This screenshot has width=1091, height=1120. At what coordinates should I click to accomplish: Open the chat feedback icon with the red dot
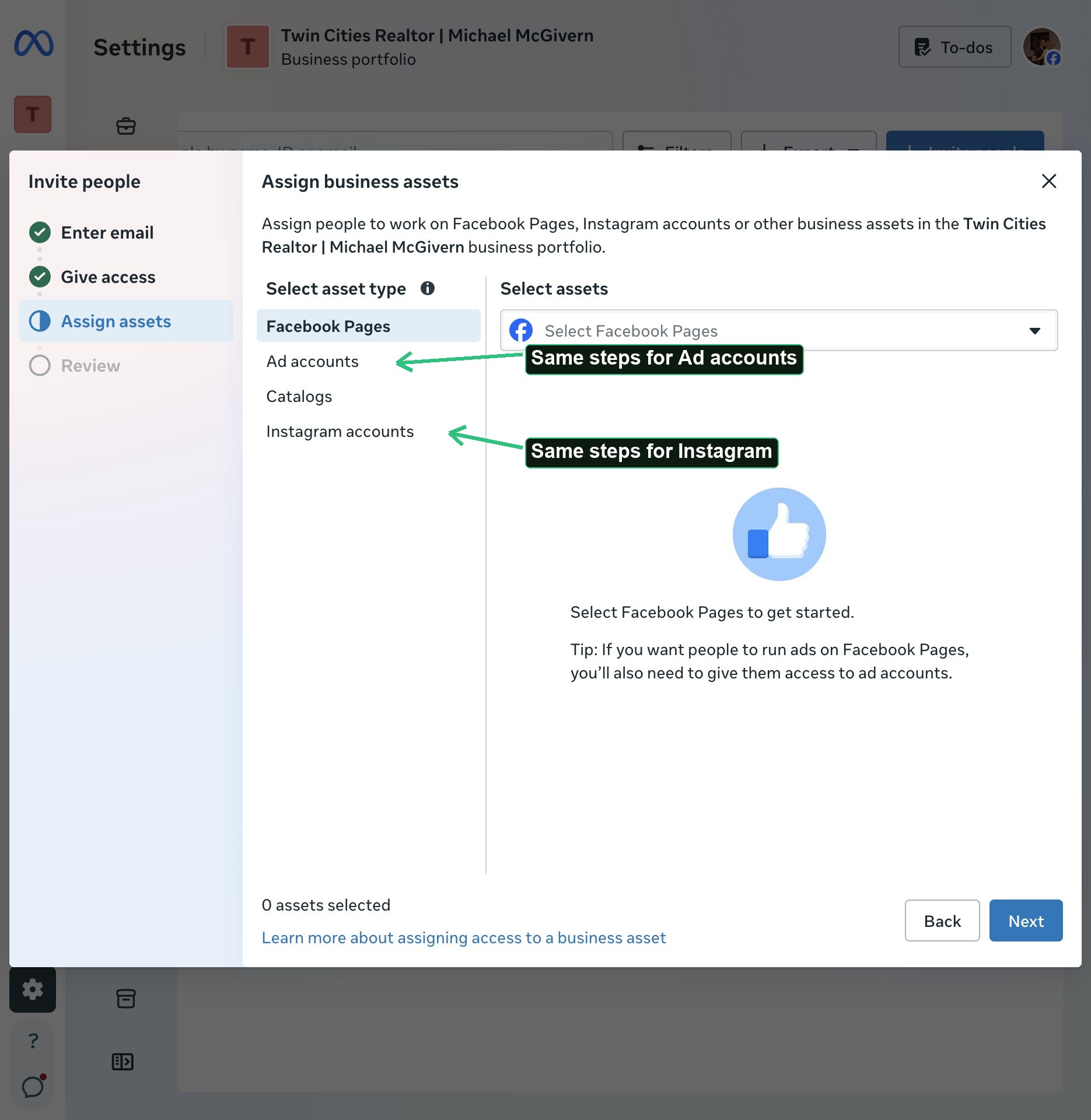pos(33,1086)
